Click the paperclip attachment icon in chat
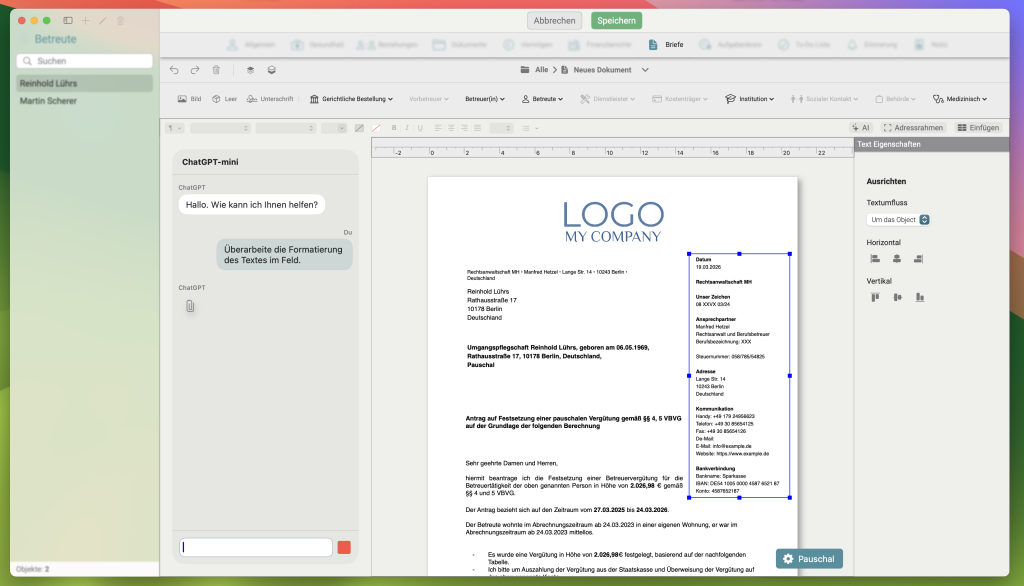The width and height of the screenshot is (1024, 586). pyautogui.click(x=190, y=306)
